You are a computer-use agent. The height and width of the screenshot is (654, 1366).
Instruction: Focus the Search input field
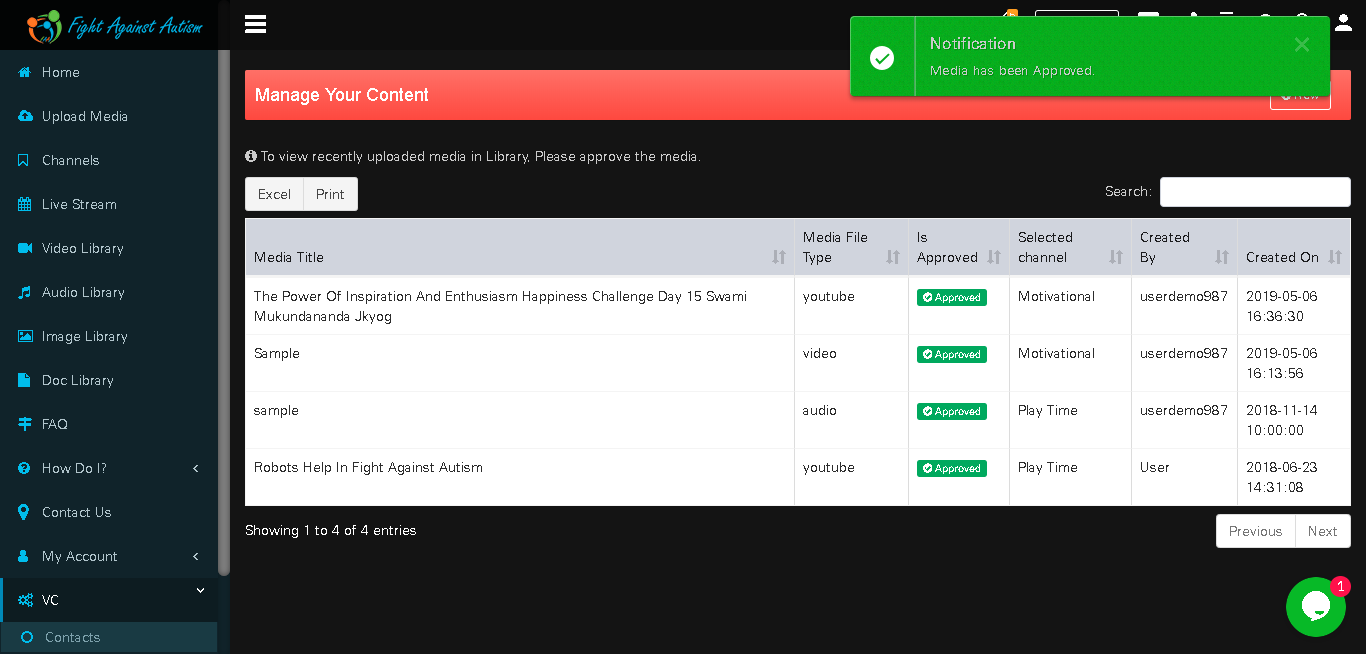(1255, 192)
